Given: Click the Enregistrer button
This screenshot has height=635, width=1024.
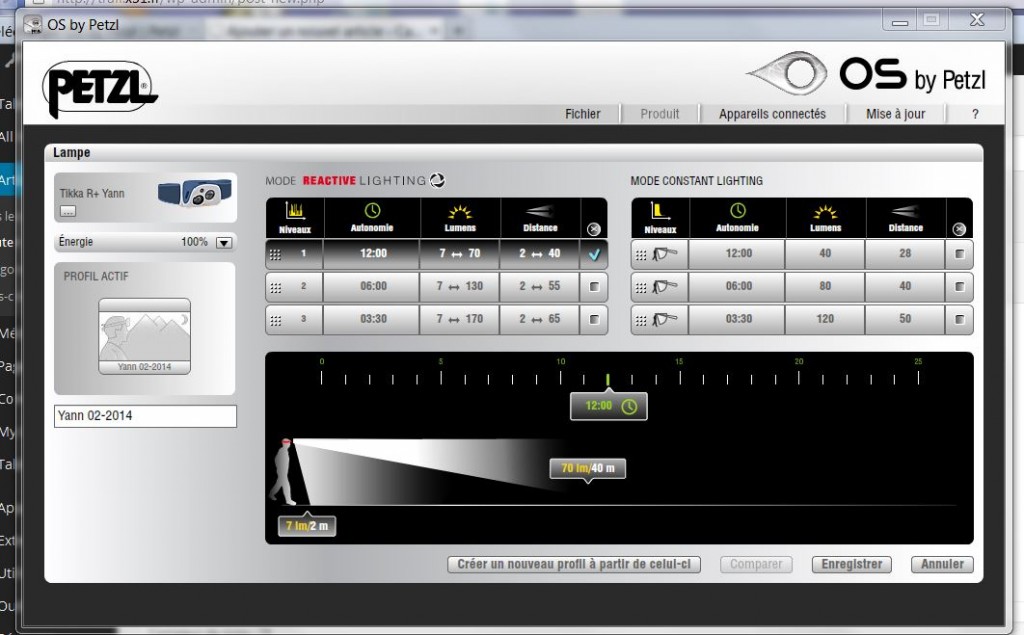Looking at the screenshot, I should pyautogui.click(x=852, y=564).
